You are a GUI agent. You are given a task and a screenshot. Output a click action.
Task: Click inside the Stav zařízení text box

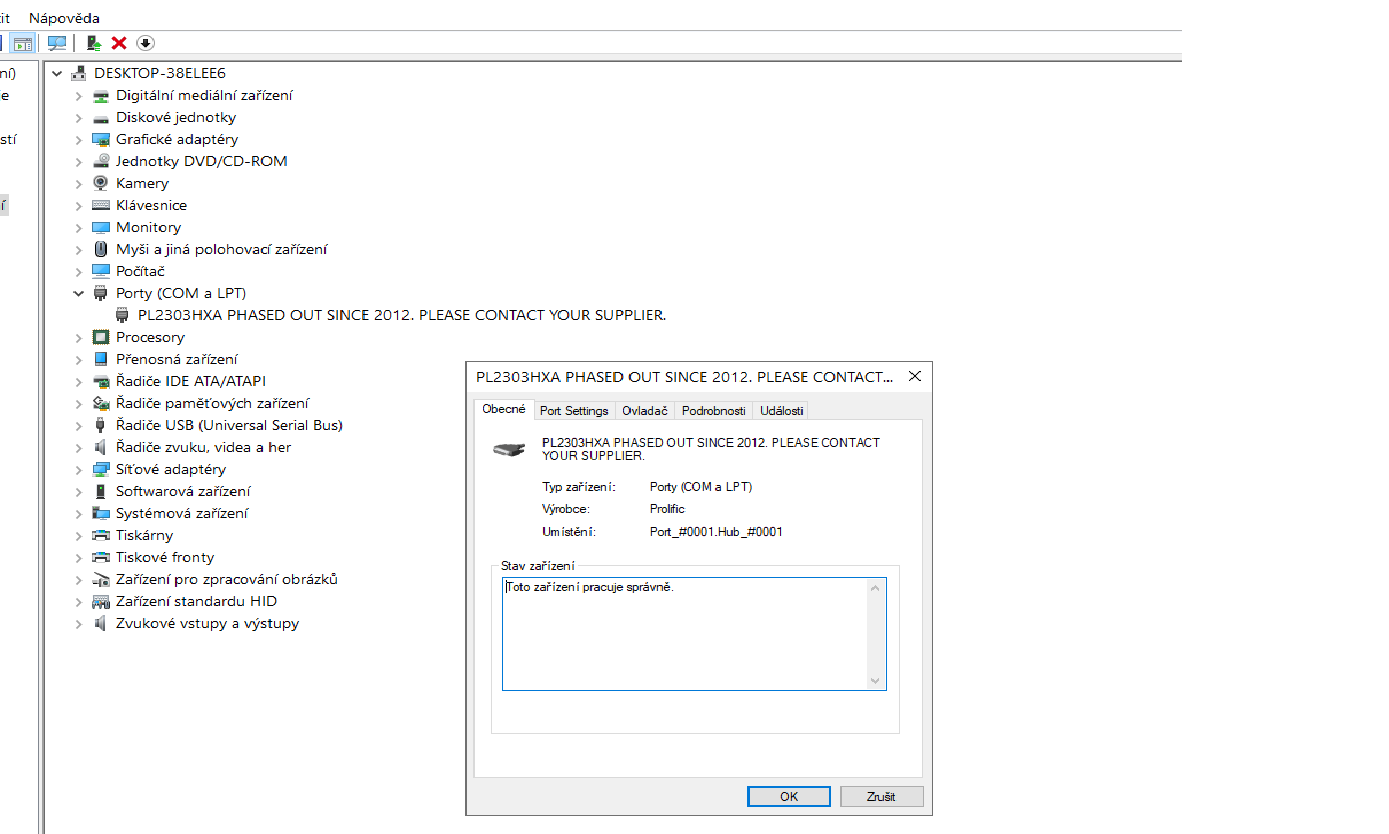[694, 634]
